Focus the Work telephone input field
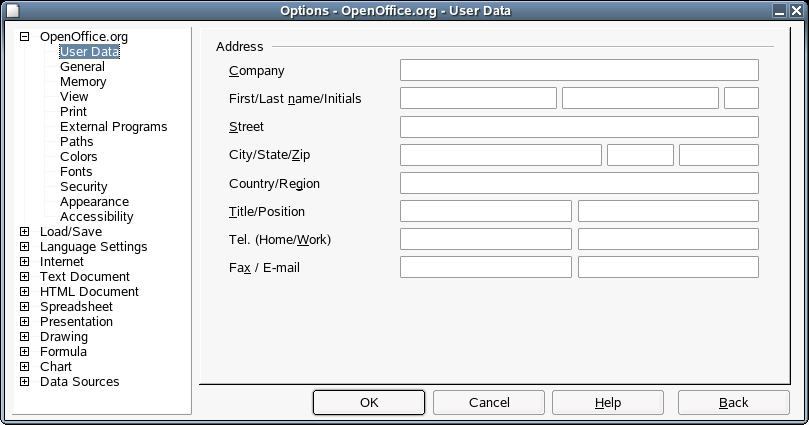Viewport: 809px width, 425px height. (x=668, y=239)
